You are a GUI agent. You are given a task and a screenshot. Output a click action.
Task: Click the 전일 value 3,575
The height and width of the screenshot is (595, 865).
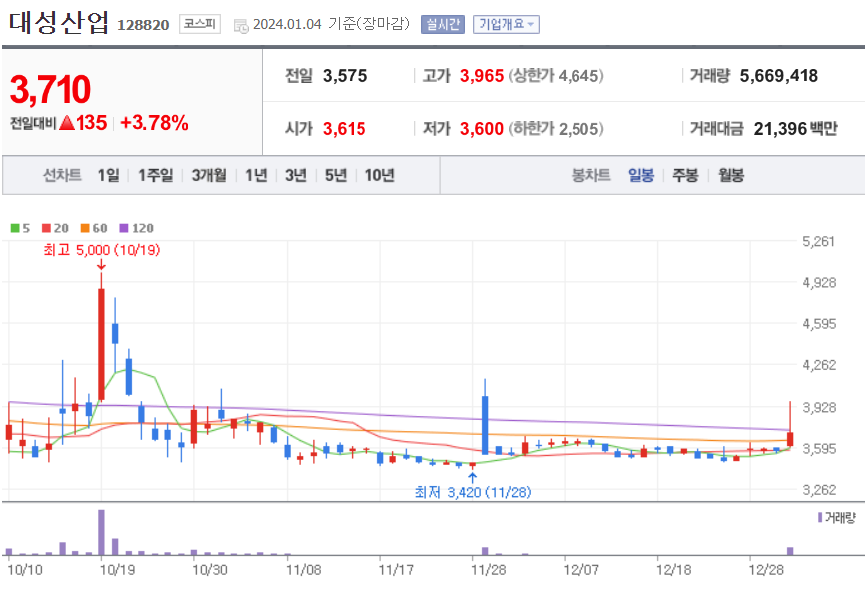345,76
